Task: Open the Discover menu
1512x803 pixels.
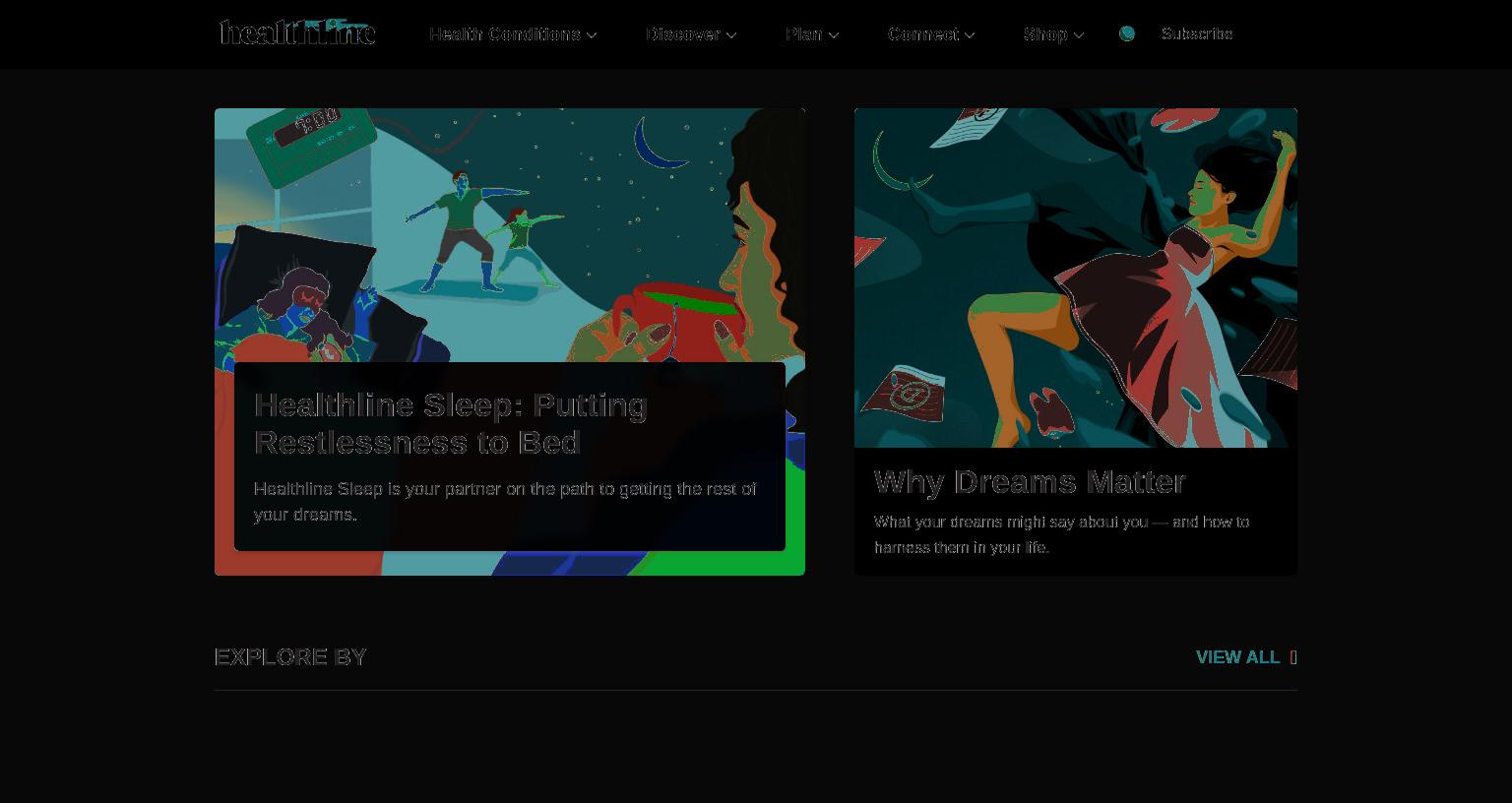Action: click(x=691, y=34)
